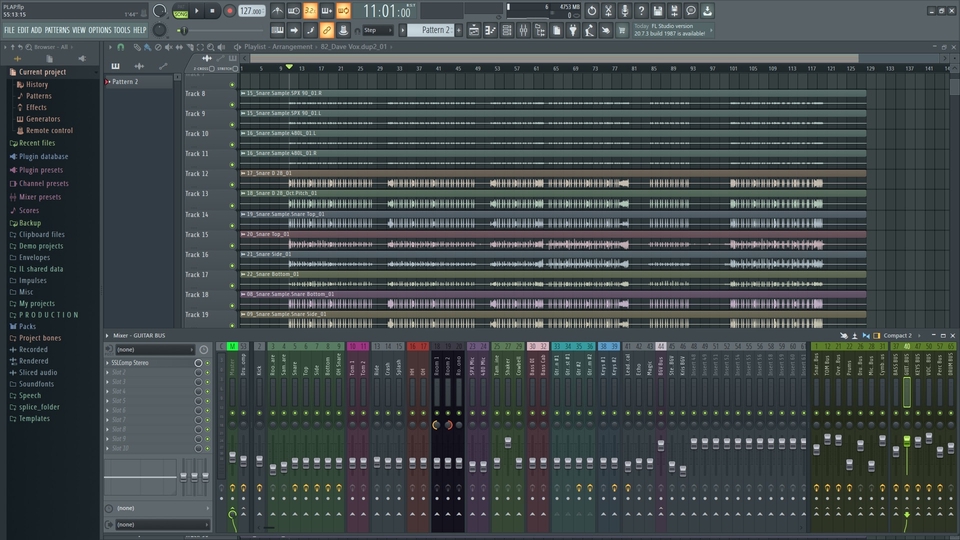Open the FILE menu
This screenshot has width=960, height=540.
click(9, 30)
